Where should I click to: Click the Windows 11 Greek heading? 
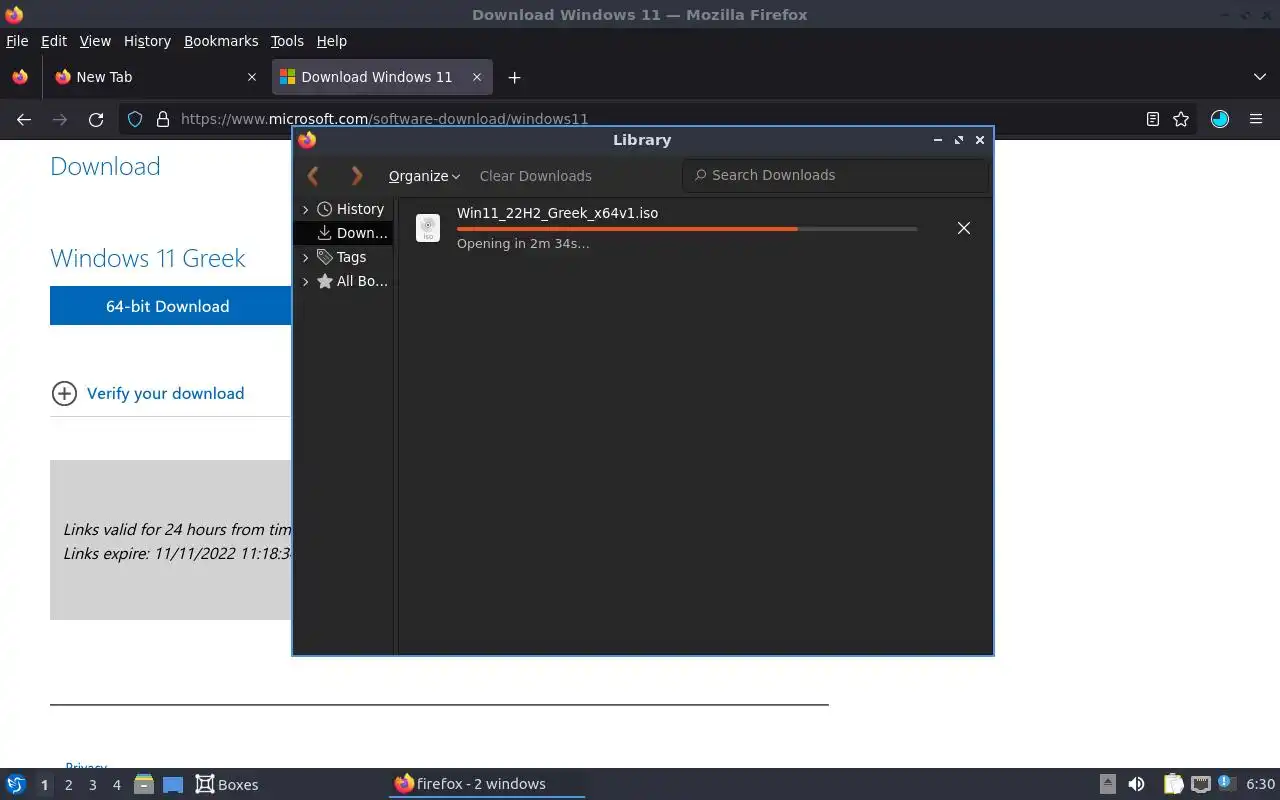(148, 258)
